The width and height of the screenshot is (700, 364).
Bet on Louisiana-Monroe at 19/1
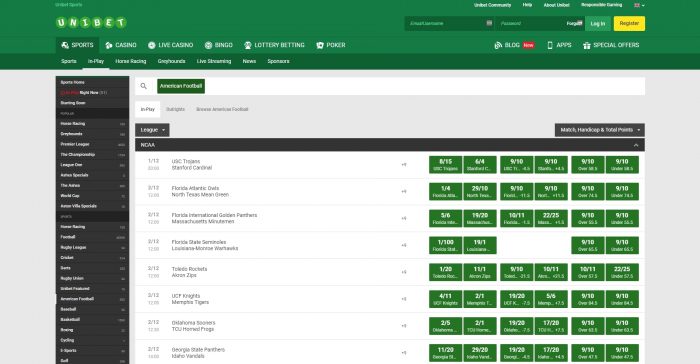[x=480, y=245]
